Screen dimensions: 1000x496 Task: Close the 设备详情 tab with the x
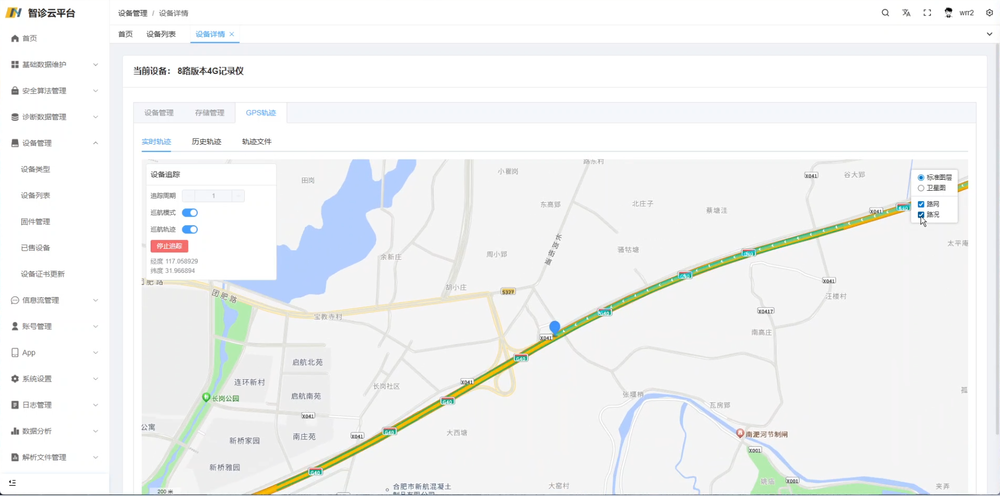click(232, 34)
